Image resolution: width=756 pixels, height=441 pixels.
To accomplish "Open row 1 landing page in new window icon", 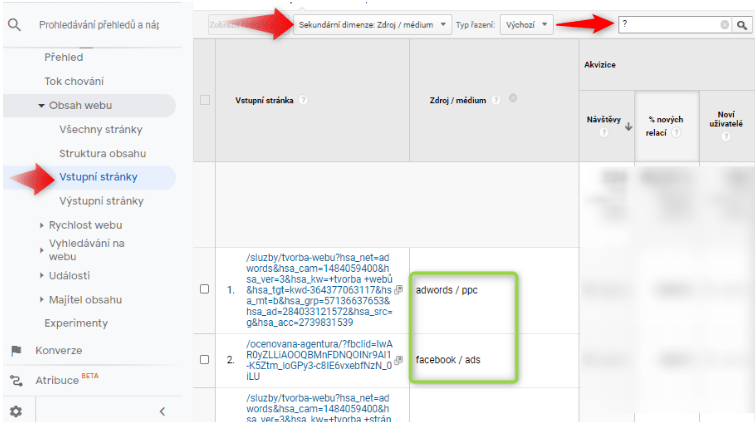I will (x=398, y=290).
